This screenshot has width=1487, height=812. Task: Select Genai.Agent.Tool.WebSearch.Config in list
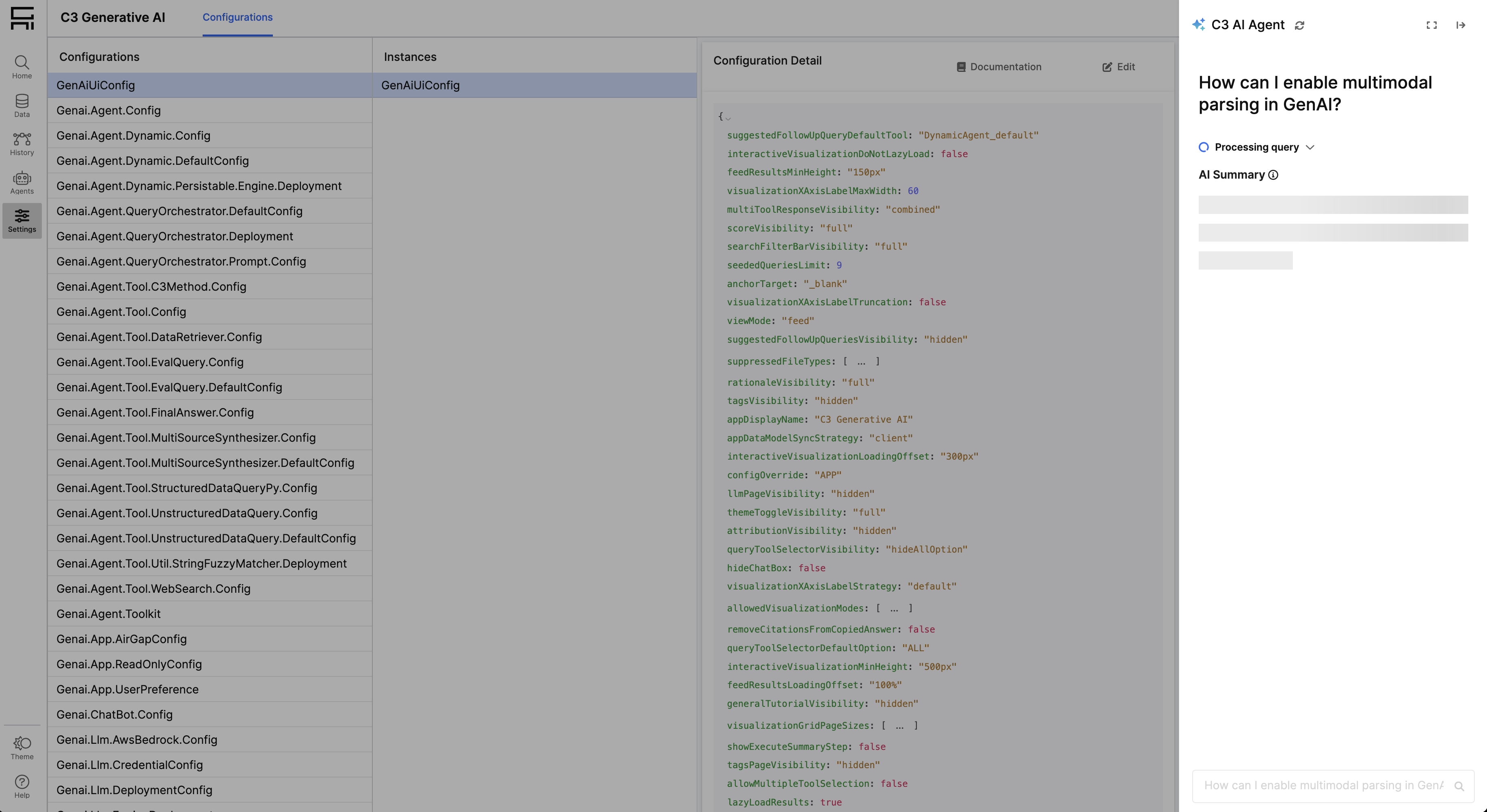(x=153, y=589)
